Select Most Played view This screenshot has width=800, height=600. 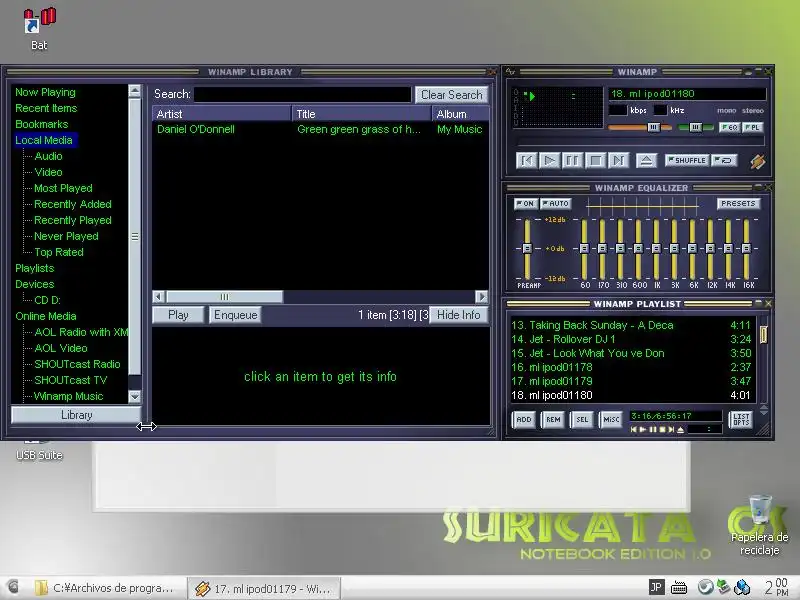coord(63,188)
